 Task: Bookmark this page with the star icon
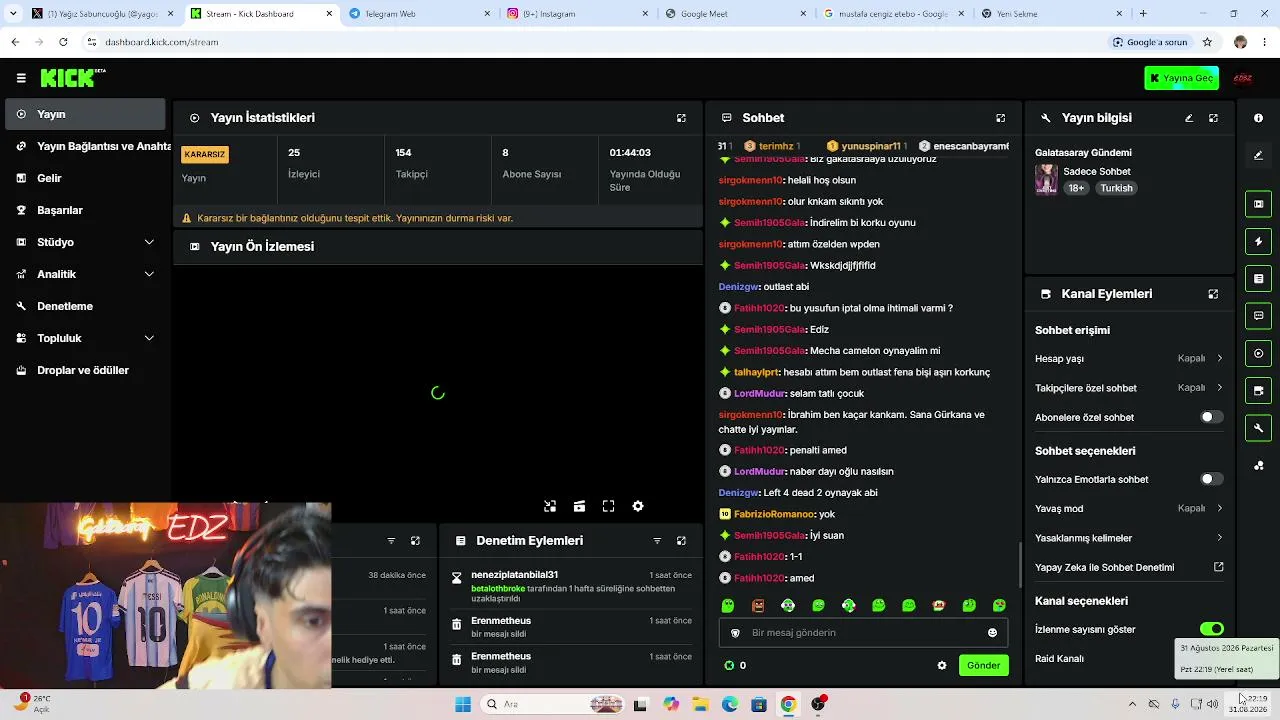click(1207, 42)
